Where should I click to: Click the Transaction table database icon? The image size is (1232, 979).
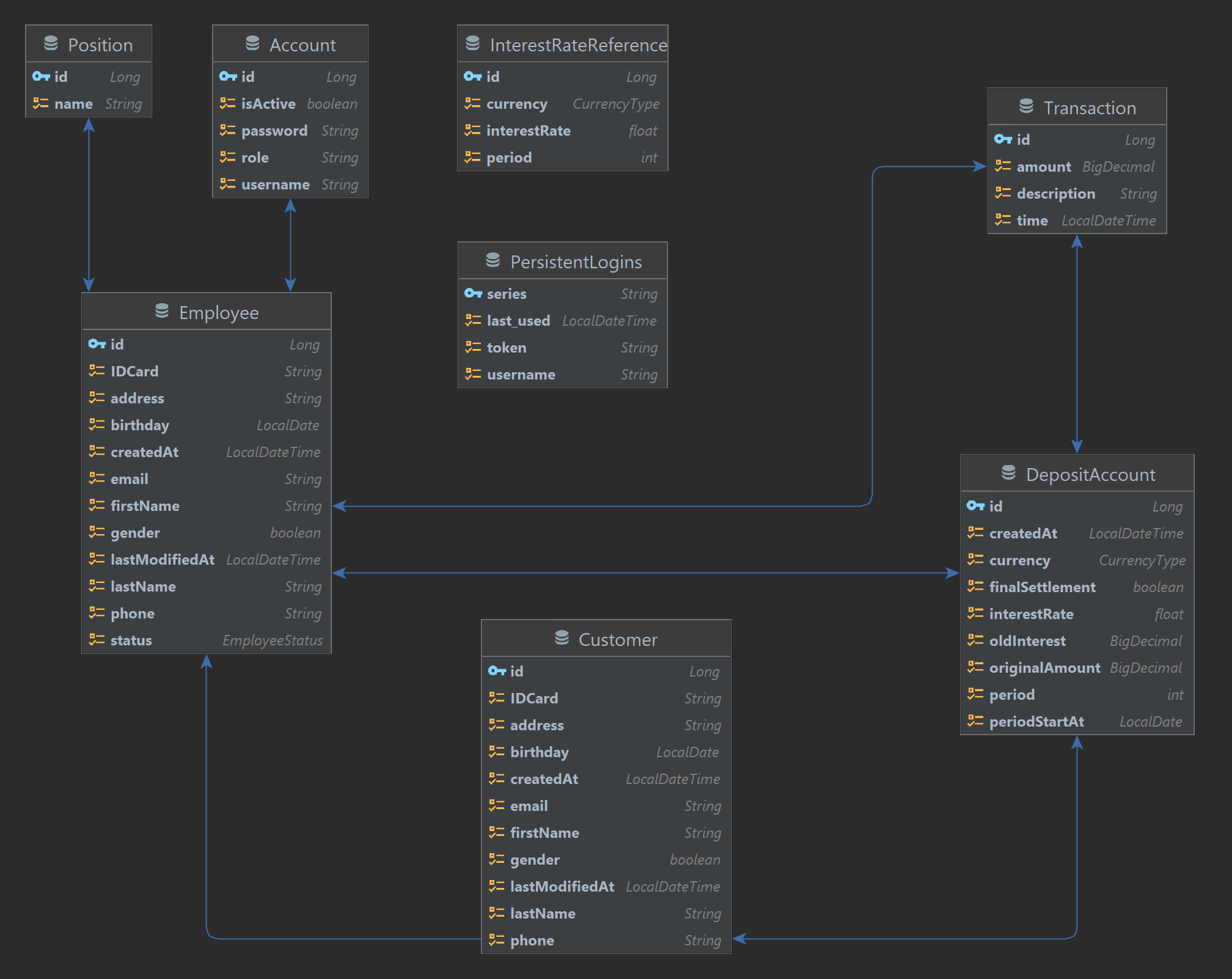(x=1026, y=106)
